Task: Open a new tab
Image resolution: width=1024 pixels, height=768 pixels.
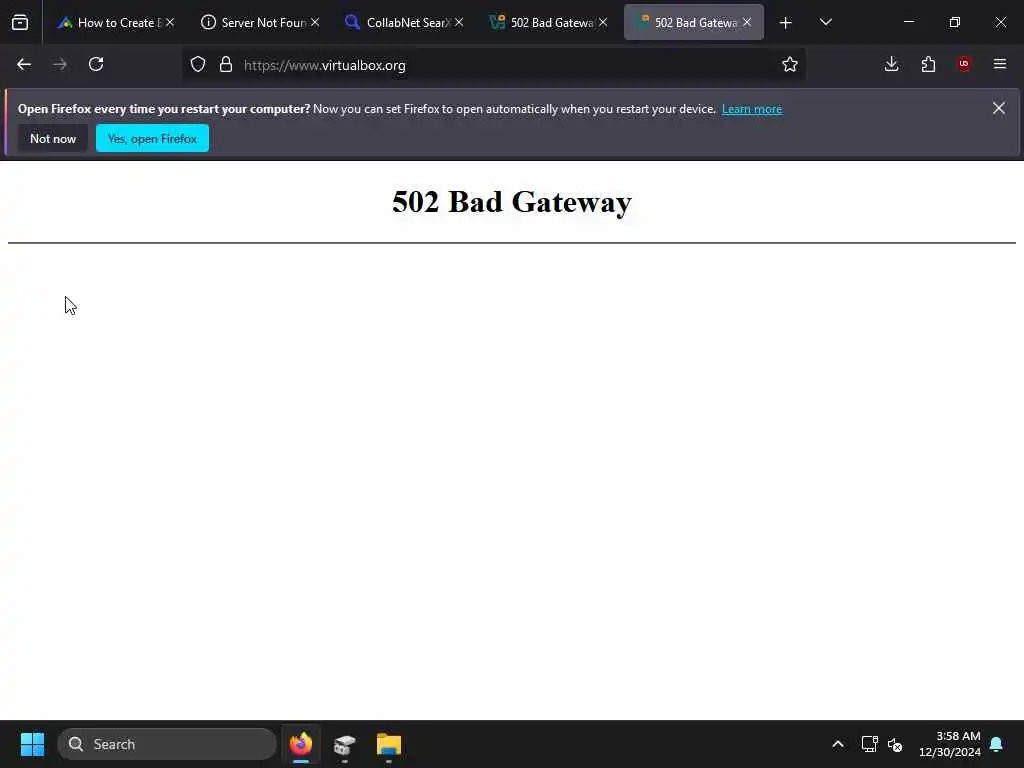Action: click(x=786, y=23)
